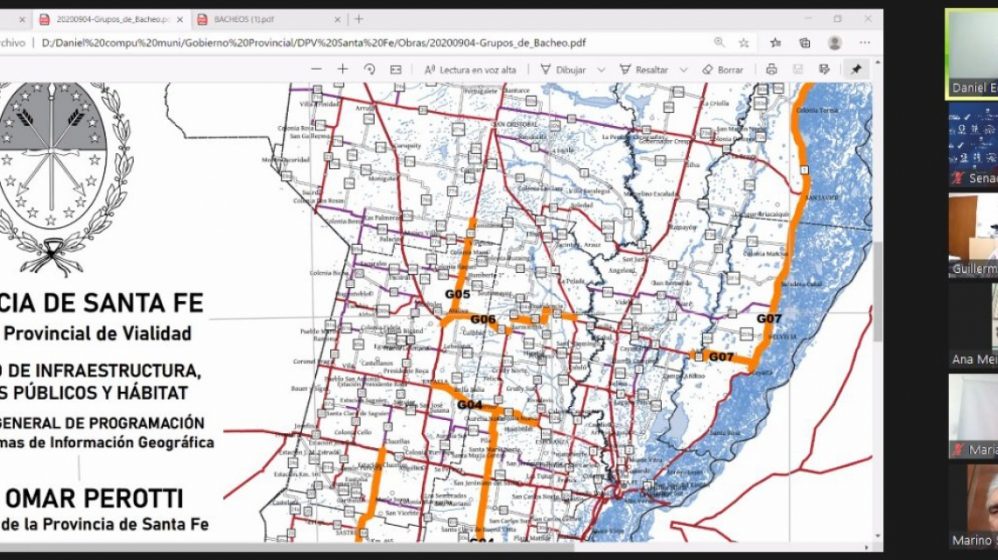This screenshot has width=998, height=560.
Task: Open a new browser tab
Action: point(360,19)
